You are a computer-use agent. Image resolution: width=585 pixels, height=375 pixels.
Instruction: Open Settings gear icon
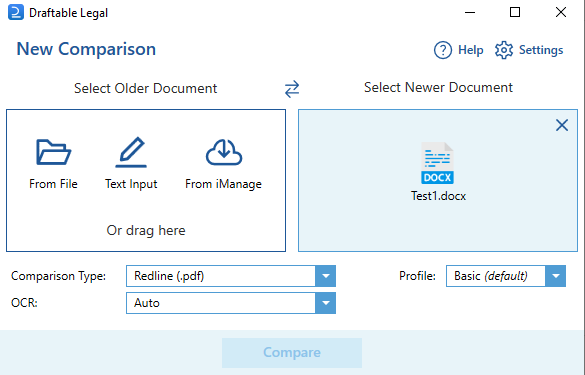(504, 50)
